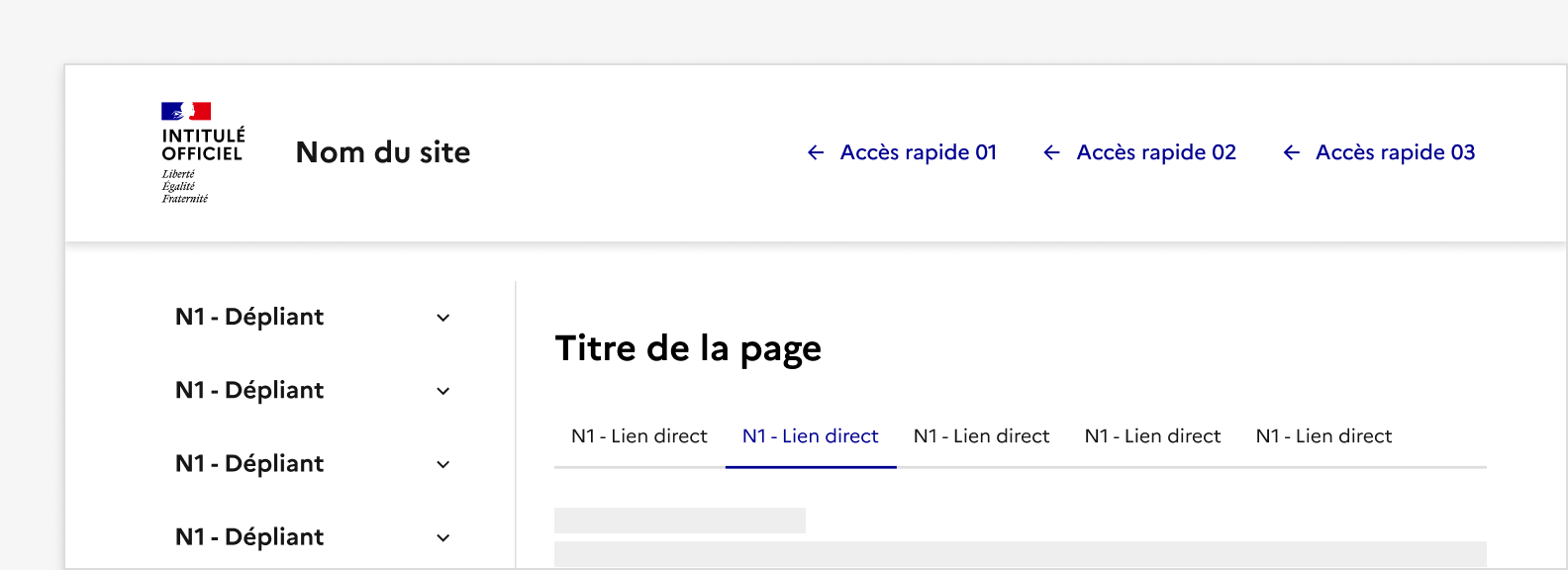Switch to the third N1 - Lien direct tab
This screenshot has height=570, width=1568.
point(982,436)
